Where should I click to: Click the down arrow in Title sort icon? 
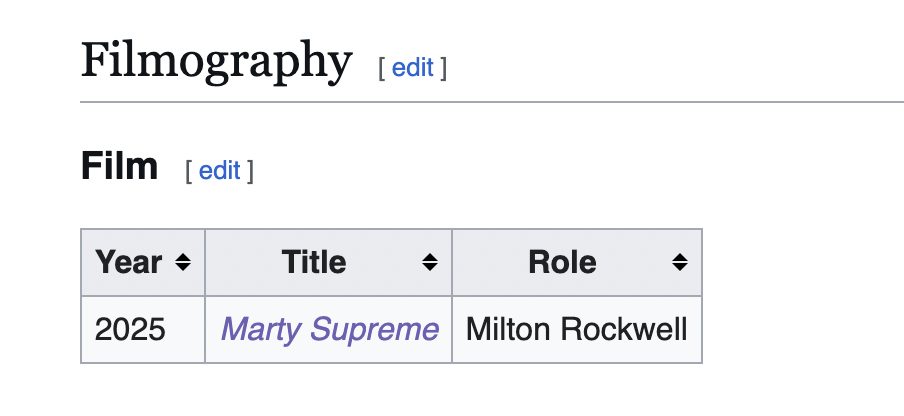[429, 267]
